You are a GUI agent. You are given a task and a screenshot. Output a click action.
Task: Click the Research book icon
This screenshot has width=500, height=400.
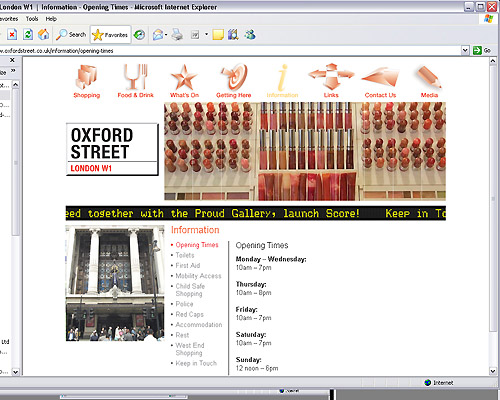[x=233, y=34]
